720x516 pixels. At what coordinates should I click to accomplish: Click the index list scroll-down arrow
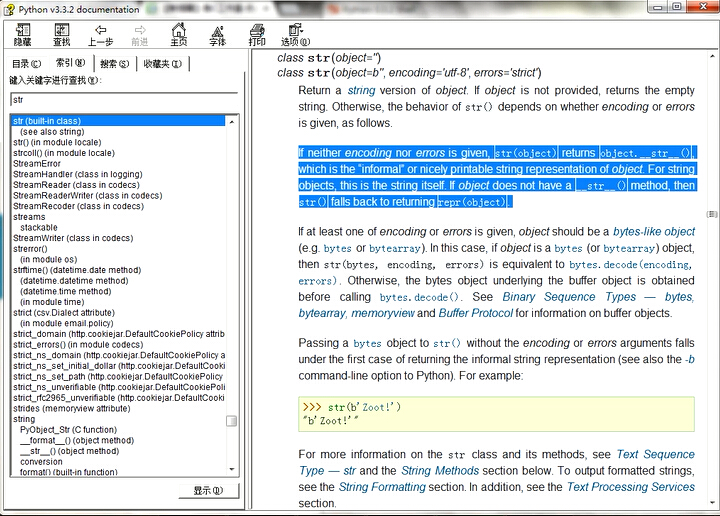coord(232,470)
